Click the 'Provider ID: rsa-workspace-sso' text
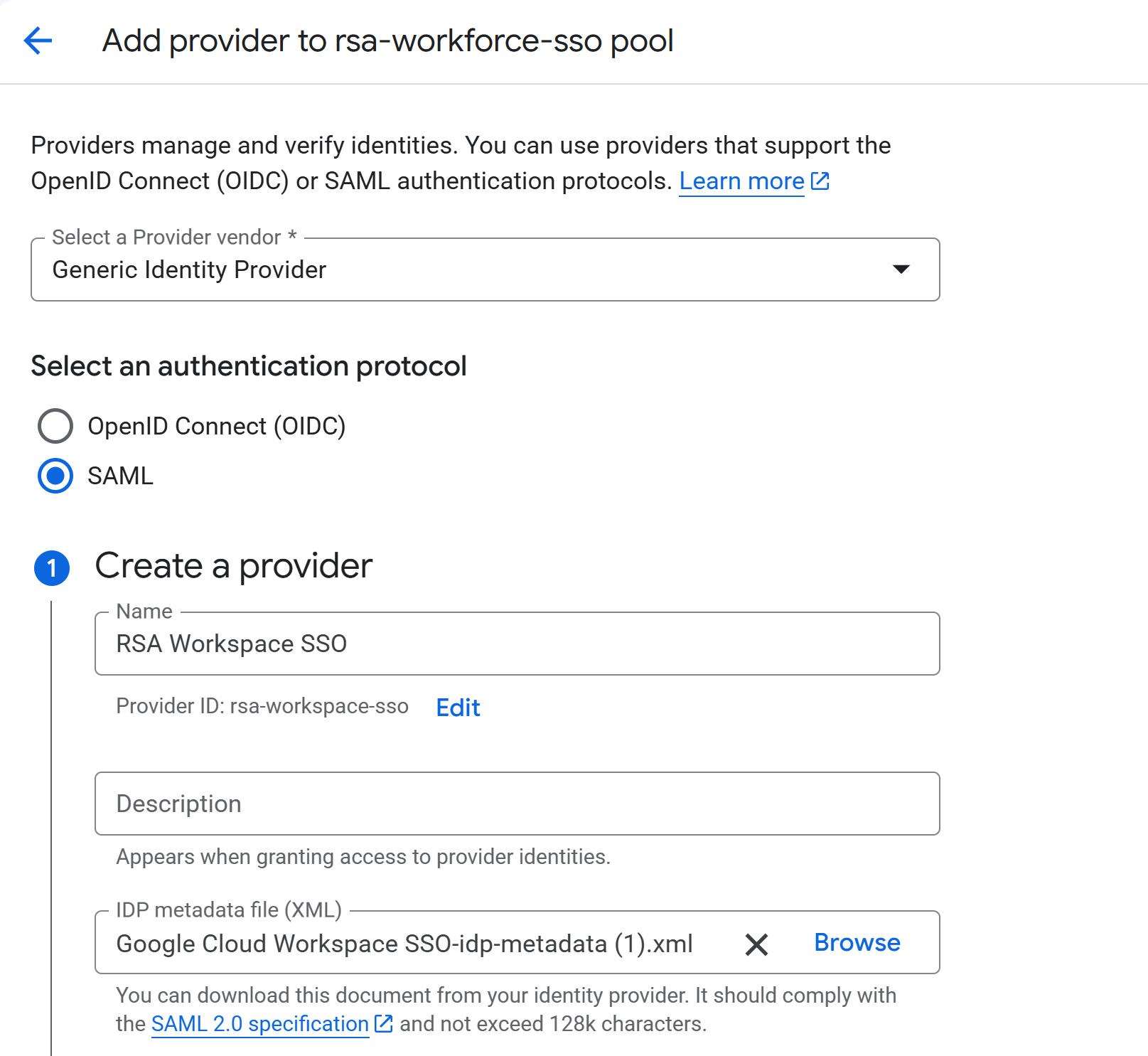Screen dimensions: 1148x1056 click(x=262, y=706)
